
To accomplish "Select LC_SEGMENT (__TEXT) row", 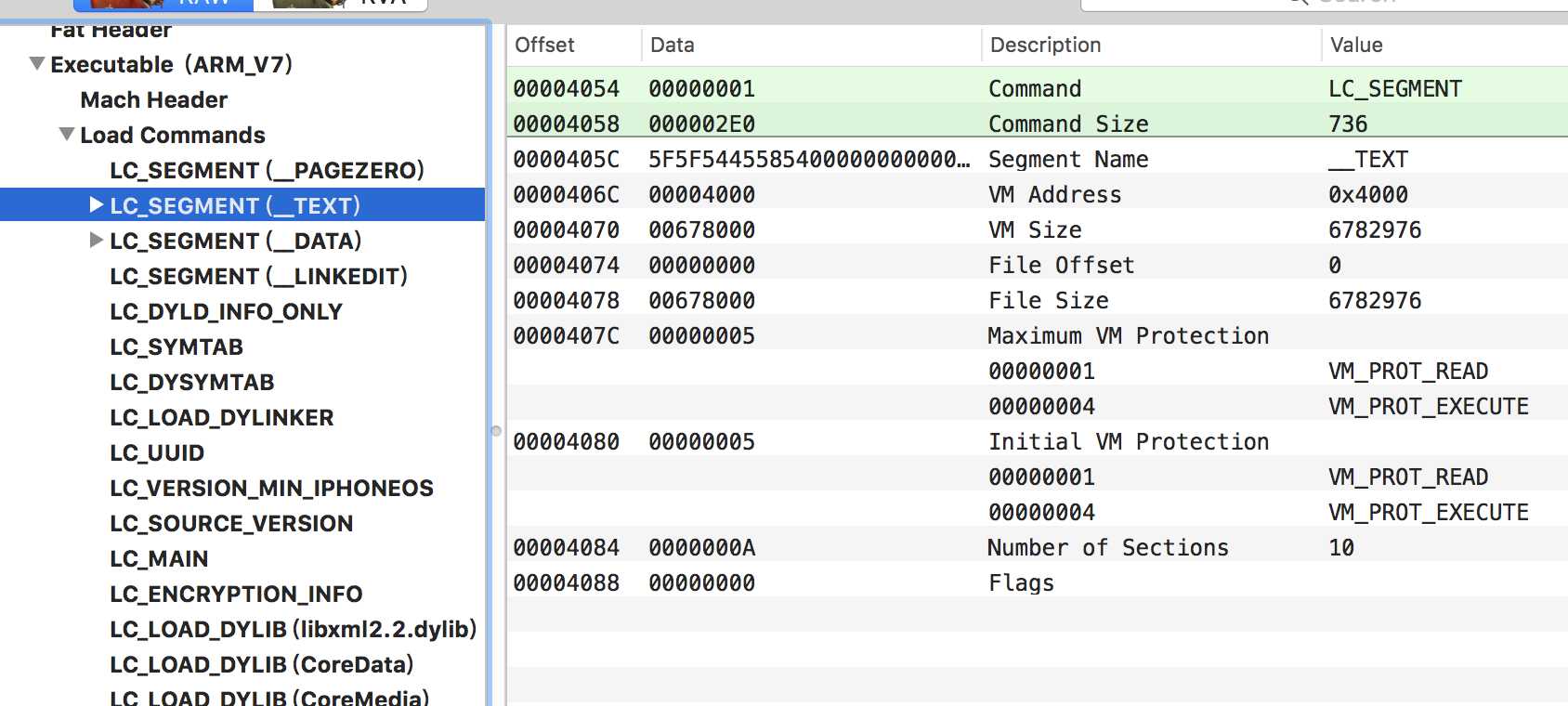I will [242, 204].
